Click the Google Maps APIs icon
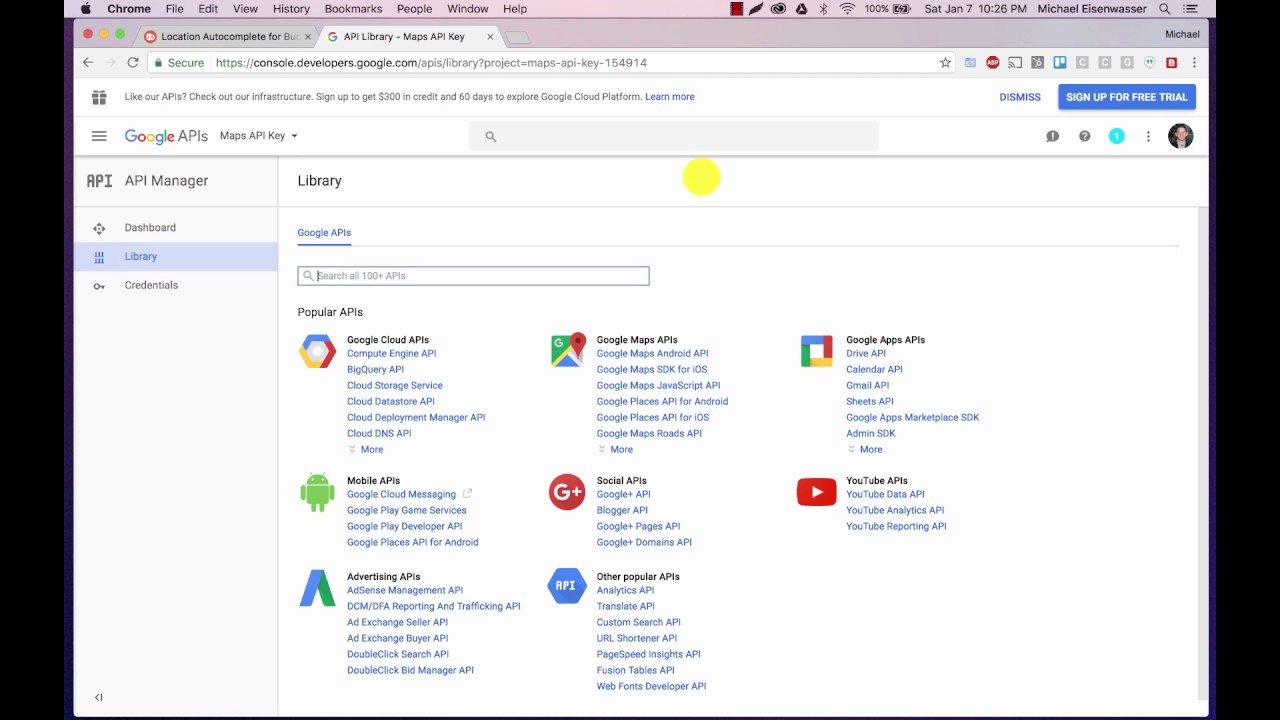 pyautogui.click(x=567, y=351)
